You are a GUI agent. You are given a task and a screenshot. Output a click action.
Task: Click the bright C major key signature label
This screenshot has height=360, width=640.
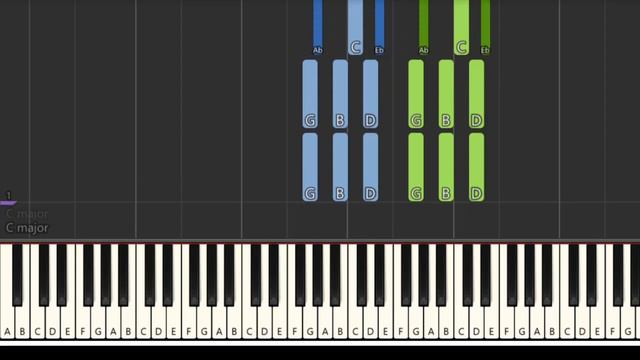click(27, 228)
